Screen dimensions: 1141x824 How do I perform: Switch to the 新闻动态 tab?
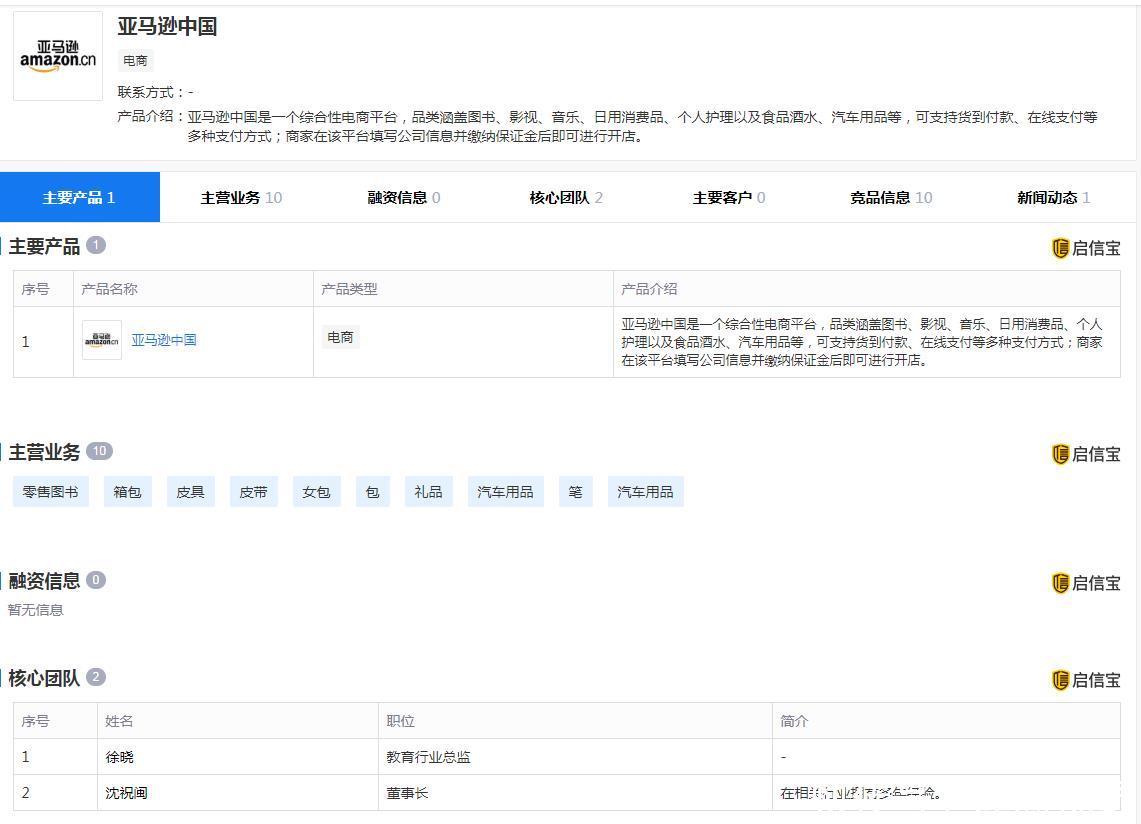pos(1053,197)
